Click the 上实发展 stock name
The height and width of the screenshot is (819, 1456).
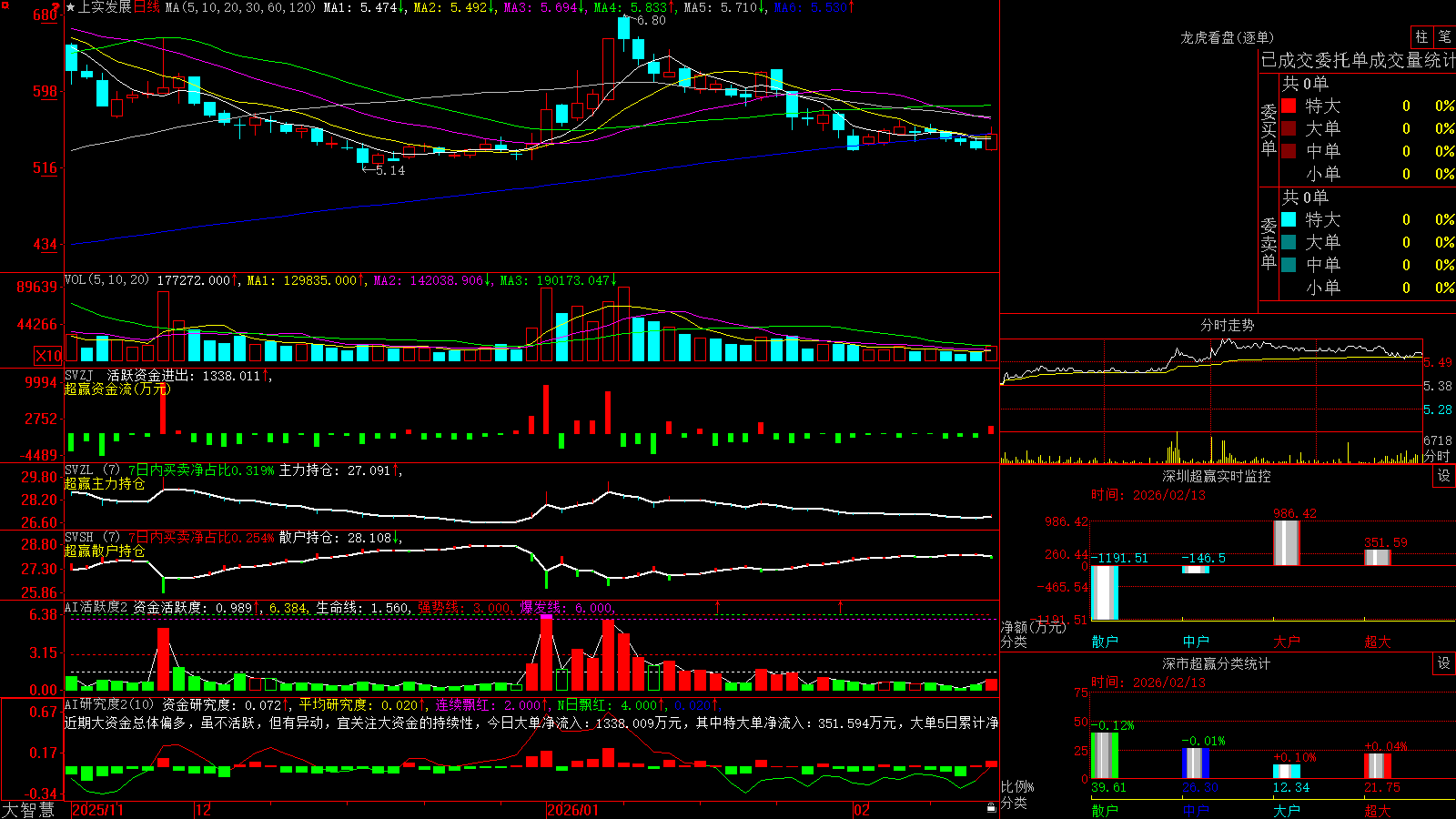(x=105, y=7)
